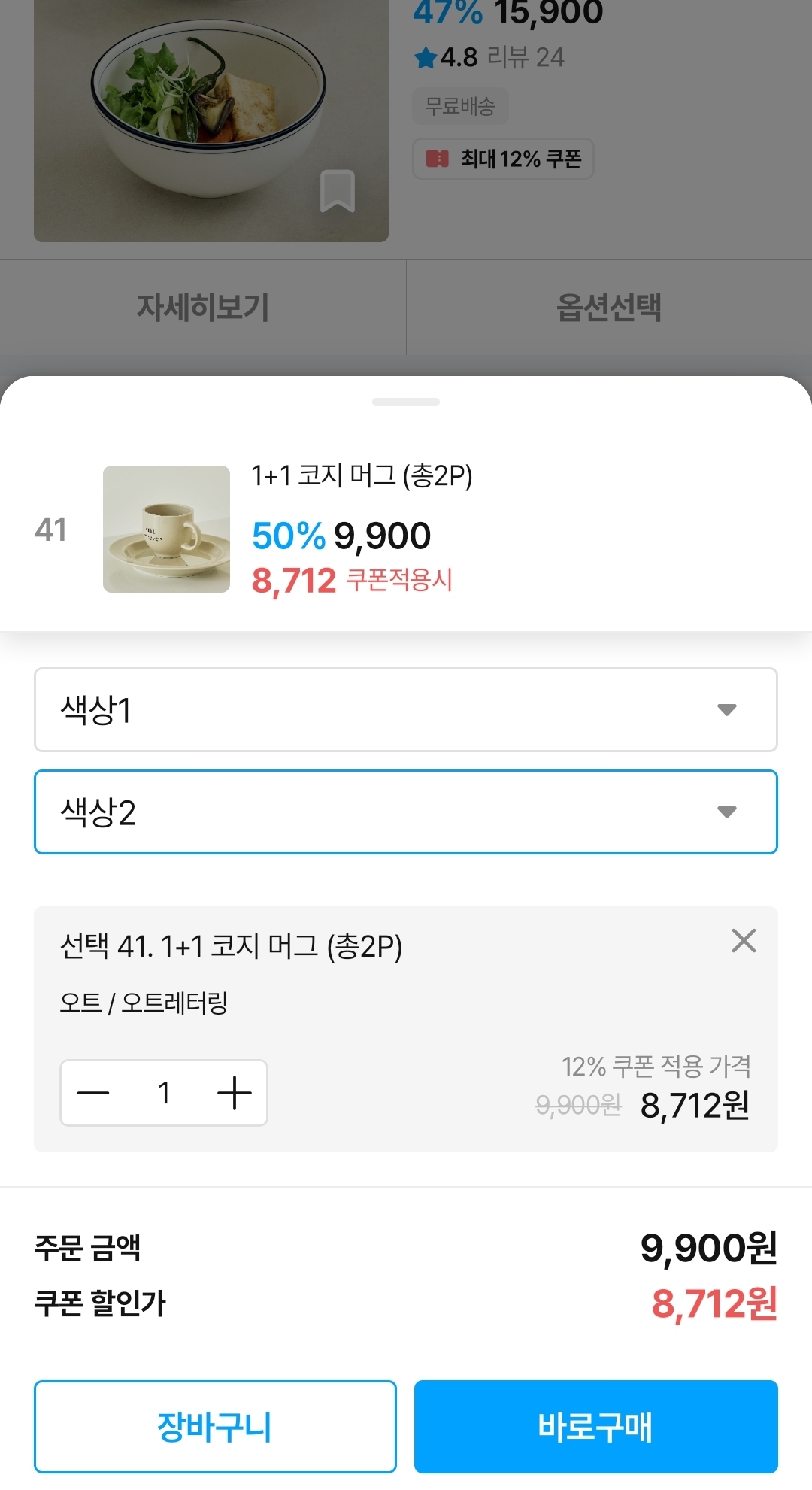812x1490 pixels.
Task: Bookmark the bowl product image
Action: [337, 191]
